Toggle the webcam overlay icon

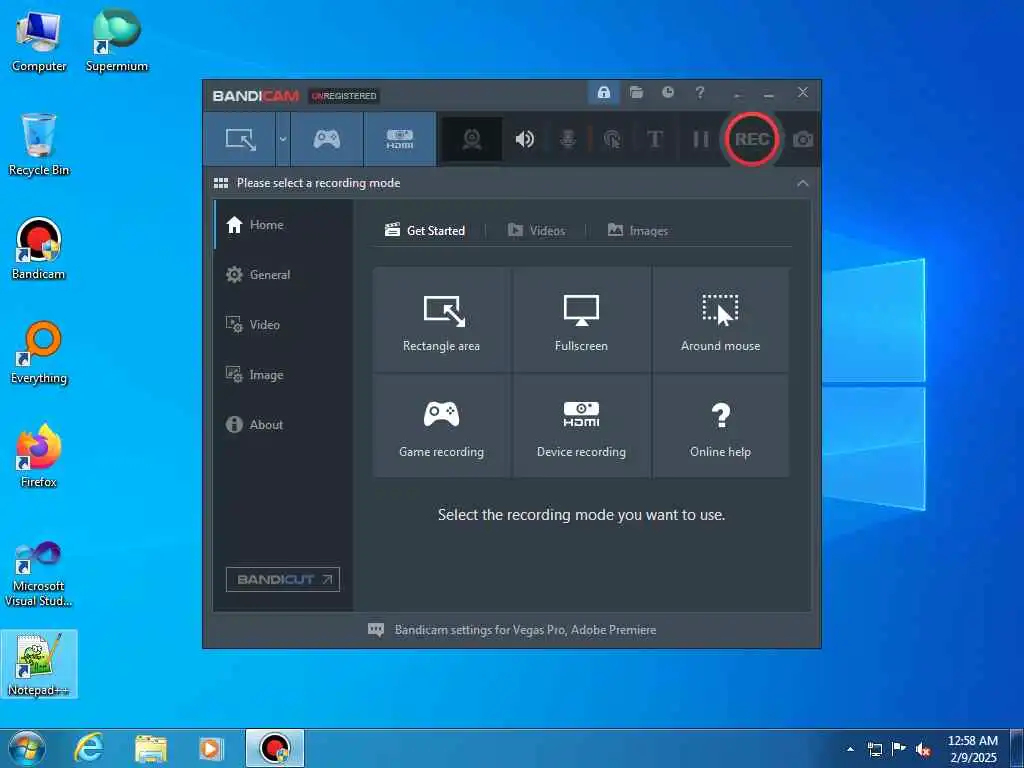472,139
